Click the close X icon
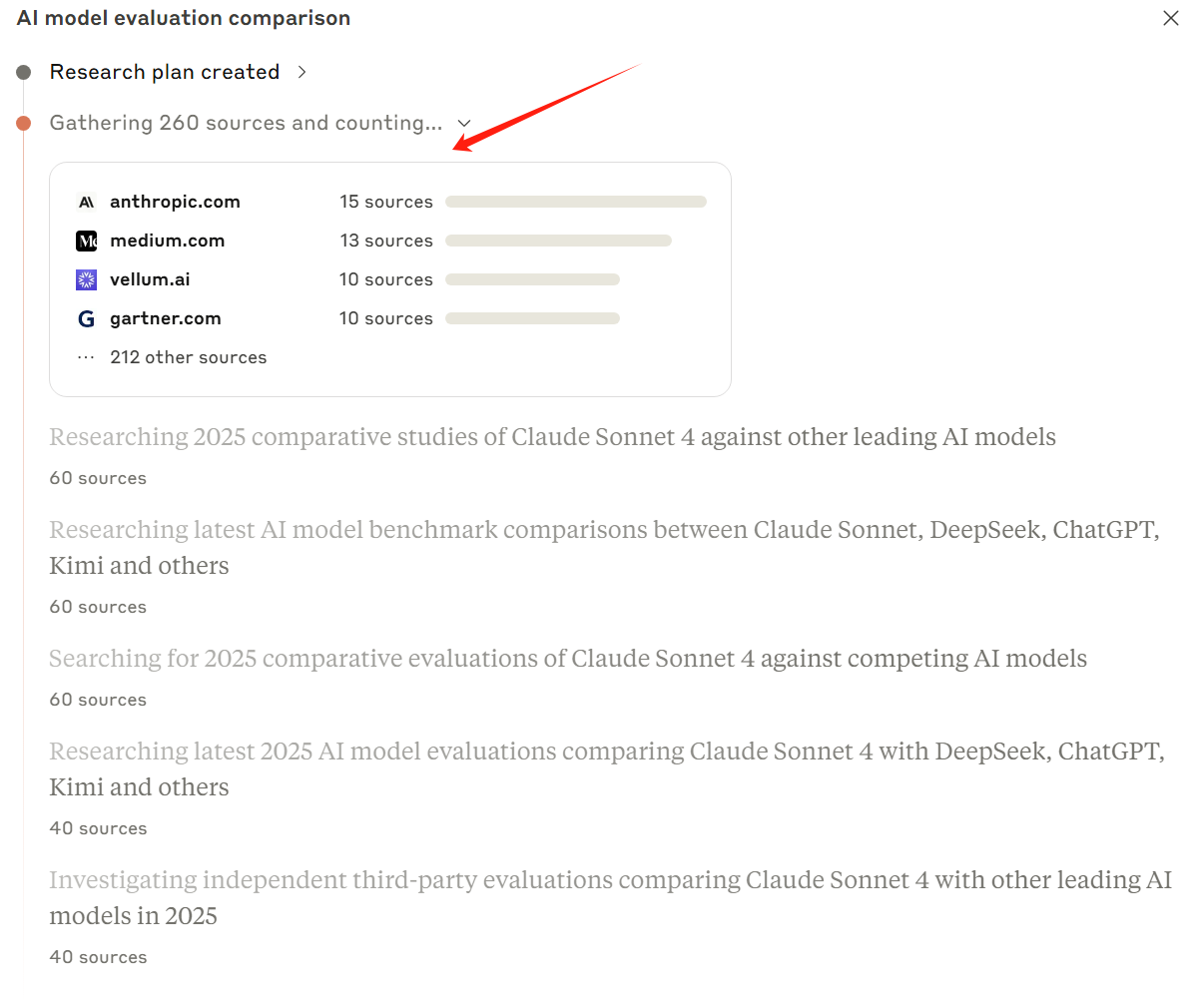The width and height of the screenshot is (1204, 1000). click(1170, 18)
